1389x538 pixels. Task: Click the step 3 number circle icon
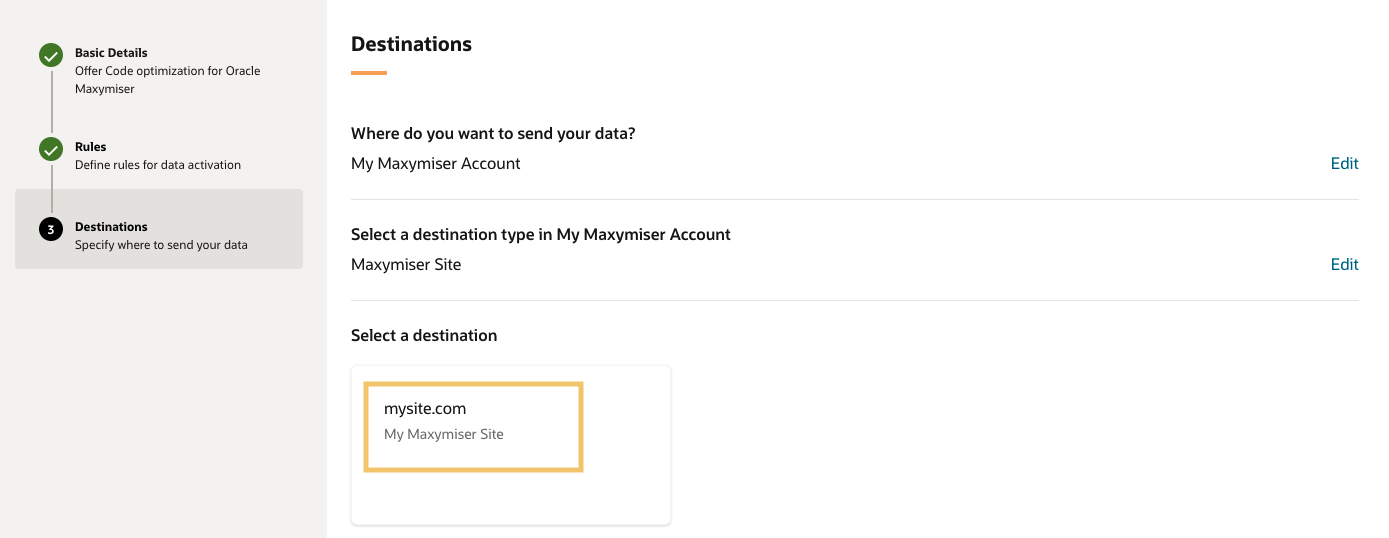coord(51,230)
